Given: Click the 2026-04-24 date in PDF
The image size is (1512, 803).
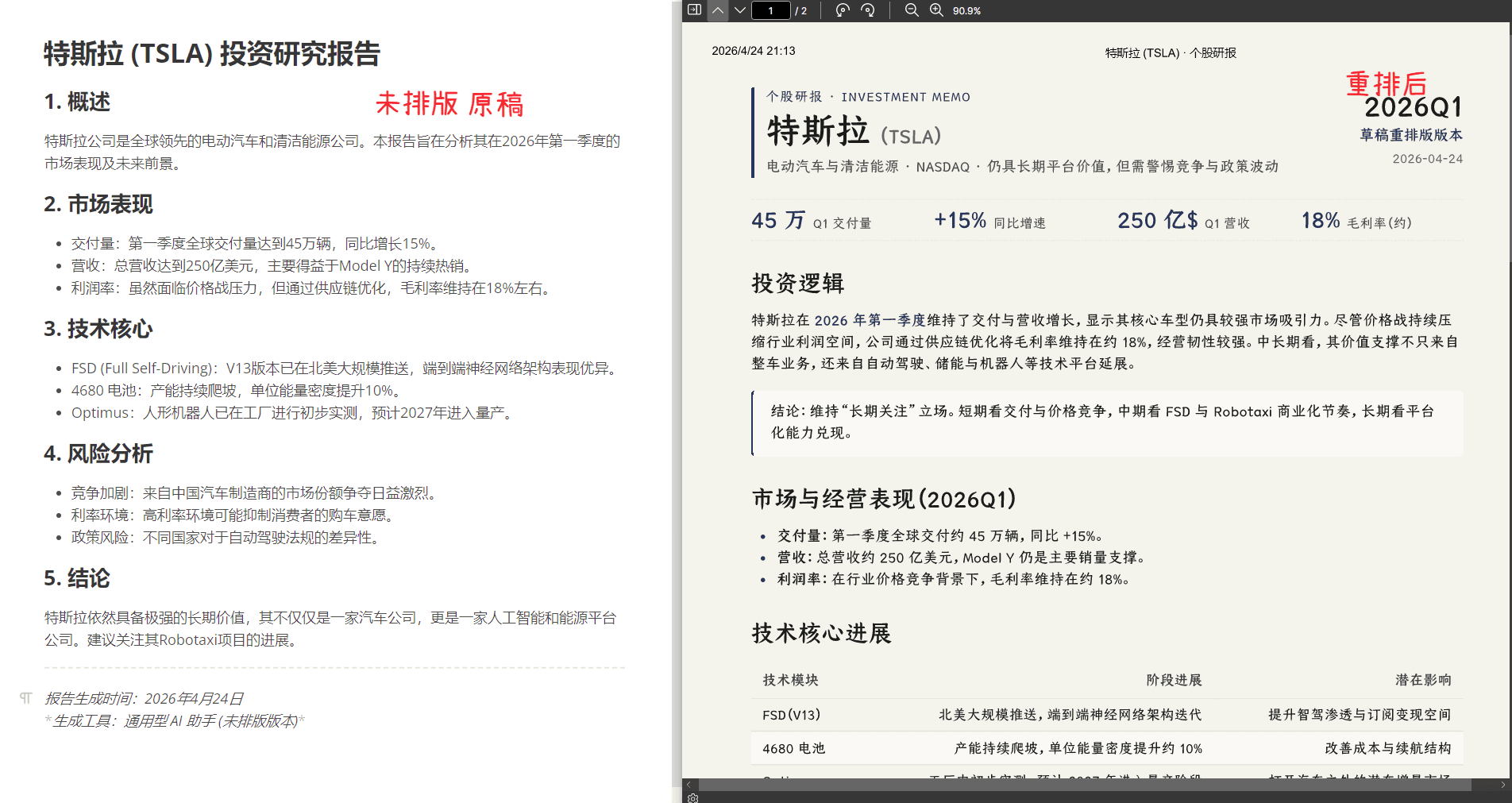Looking at the screenshot, I should 1428,159.
